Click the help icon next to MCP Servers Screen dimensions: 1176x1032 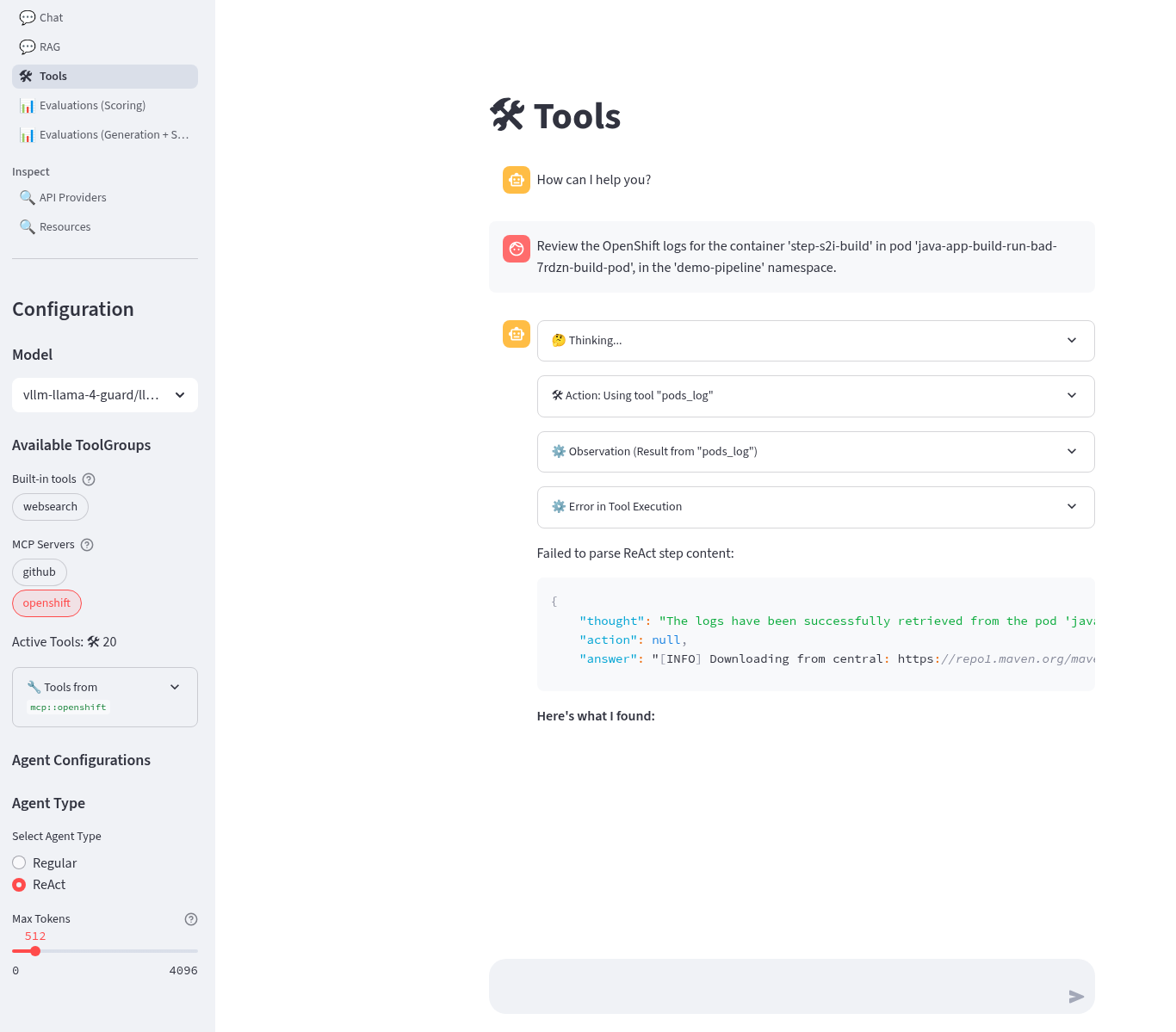tap(87, 545)
